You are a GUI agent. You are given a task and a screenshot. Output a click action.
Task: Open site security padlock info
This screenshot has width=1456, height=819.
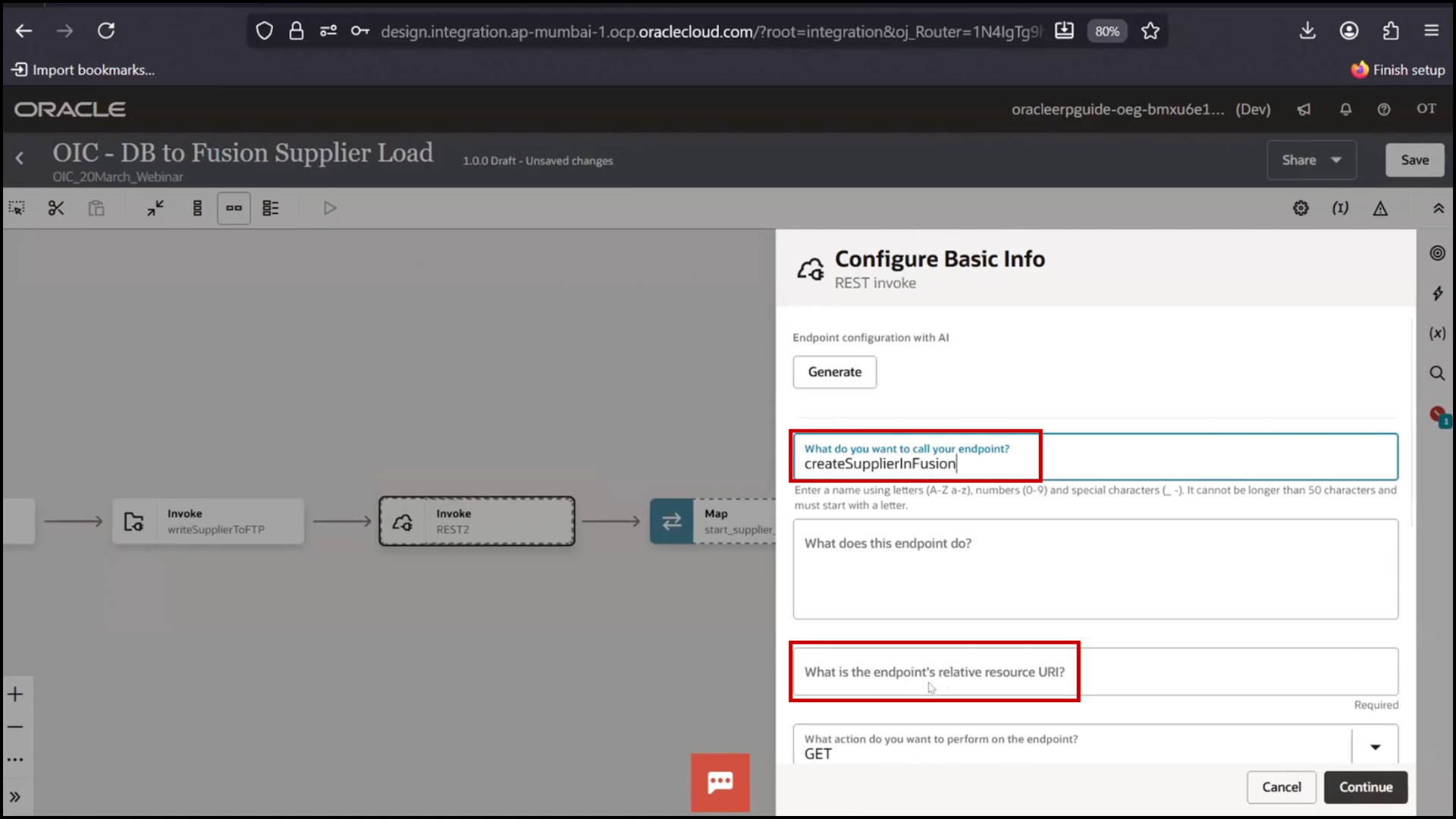click(x=297, y=31)
